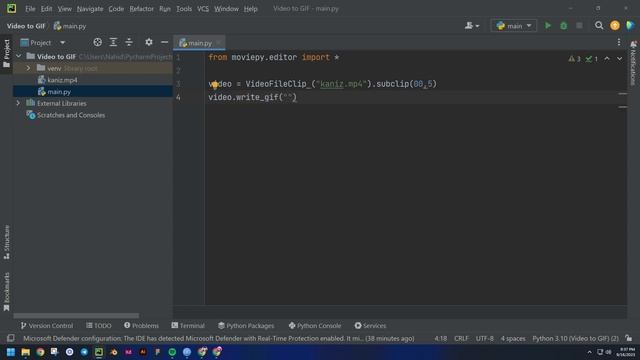Collapse the Video to GIF root folder
Viewport: 640px width, 360px height.
tap(18, 56)
